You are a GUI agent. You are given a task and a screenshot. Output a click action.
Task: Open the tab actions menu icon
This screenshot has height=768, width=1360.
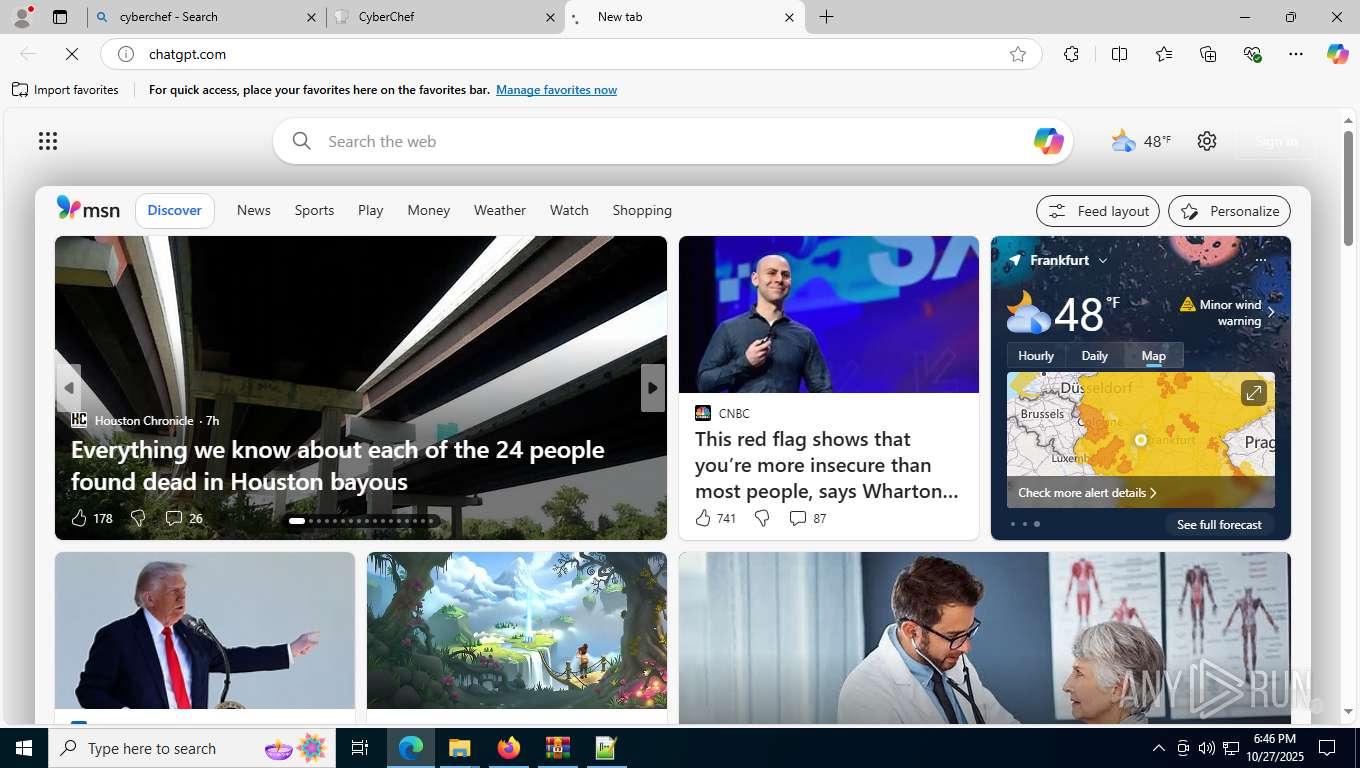(60, 17)
